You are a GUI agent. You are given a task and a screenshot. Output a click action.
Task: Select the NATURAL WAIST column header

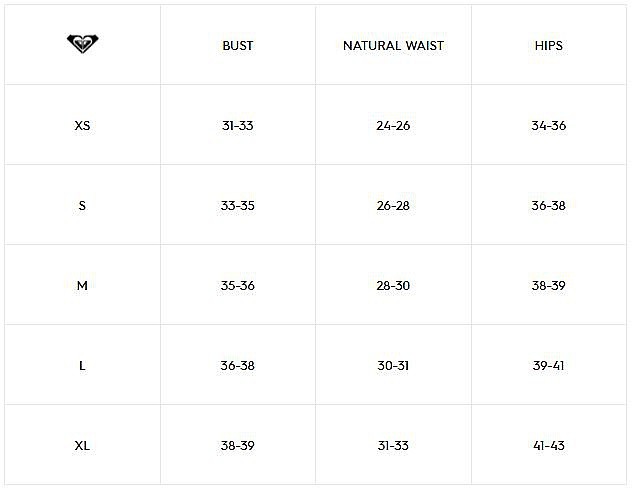click(x=393, y=46)
